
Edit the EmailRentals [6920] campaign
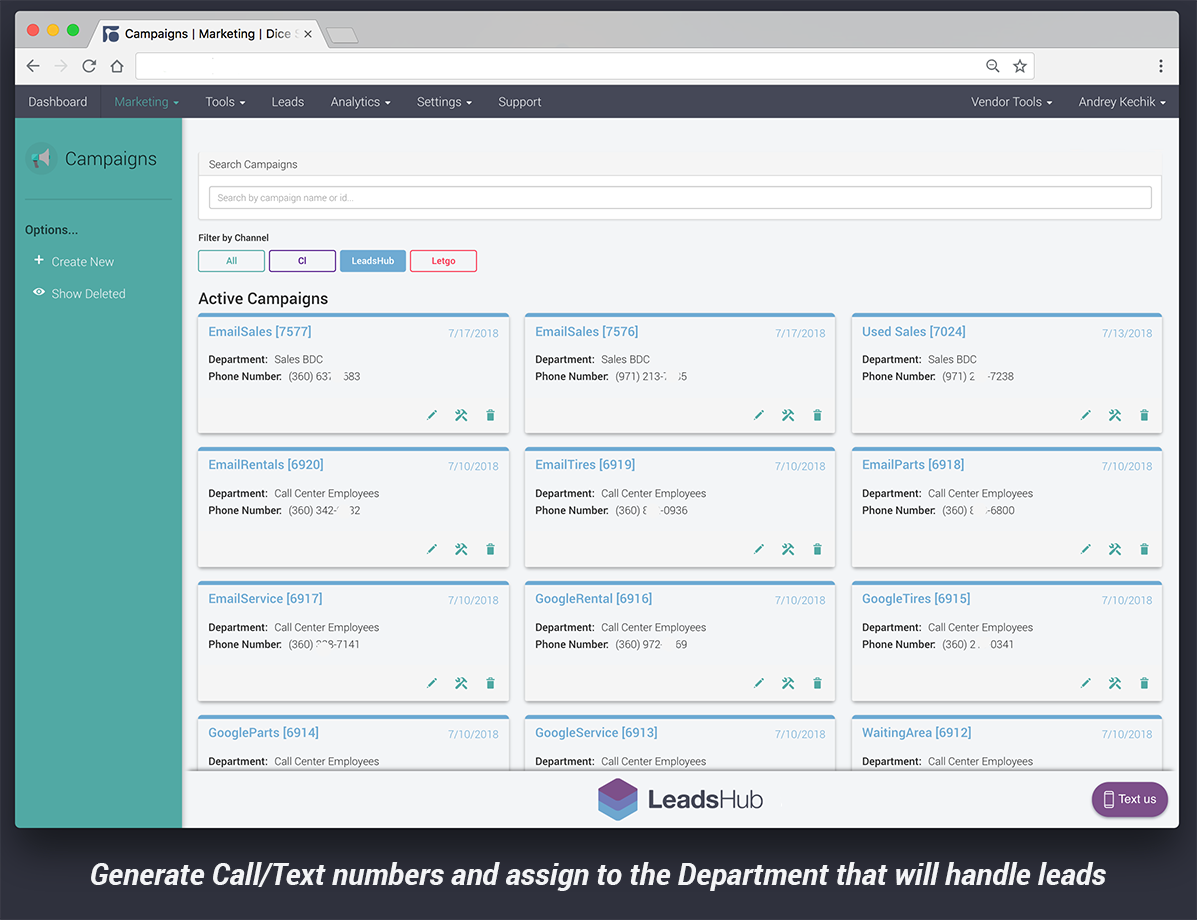point(432,549)
